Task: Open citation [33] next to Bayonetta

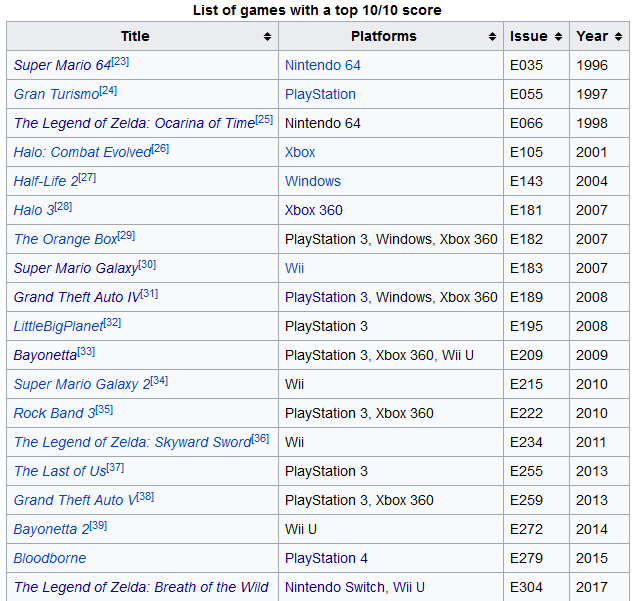Action: (86, 352)
